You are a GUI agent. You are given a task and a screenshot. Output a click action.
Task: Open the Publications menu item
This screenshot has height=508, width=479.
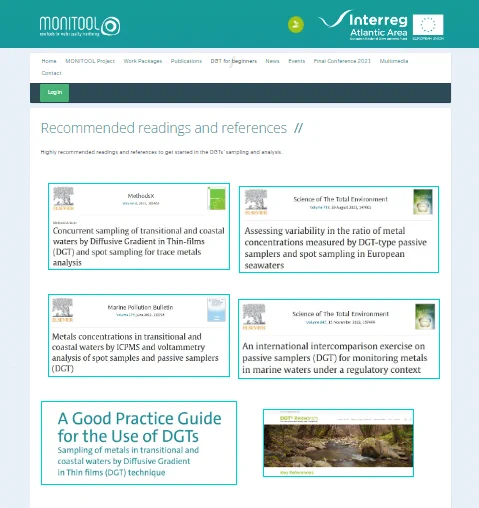point(186,61)
